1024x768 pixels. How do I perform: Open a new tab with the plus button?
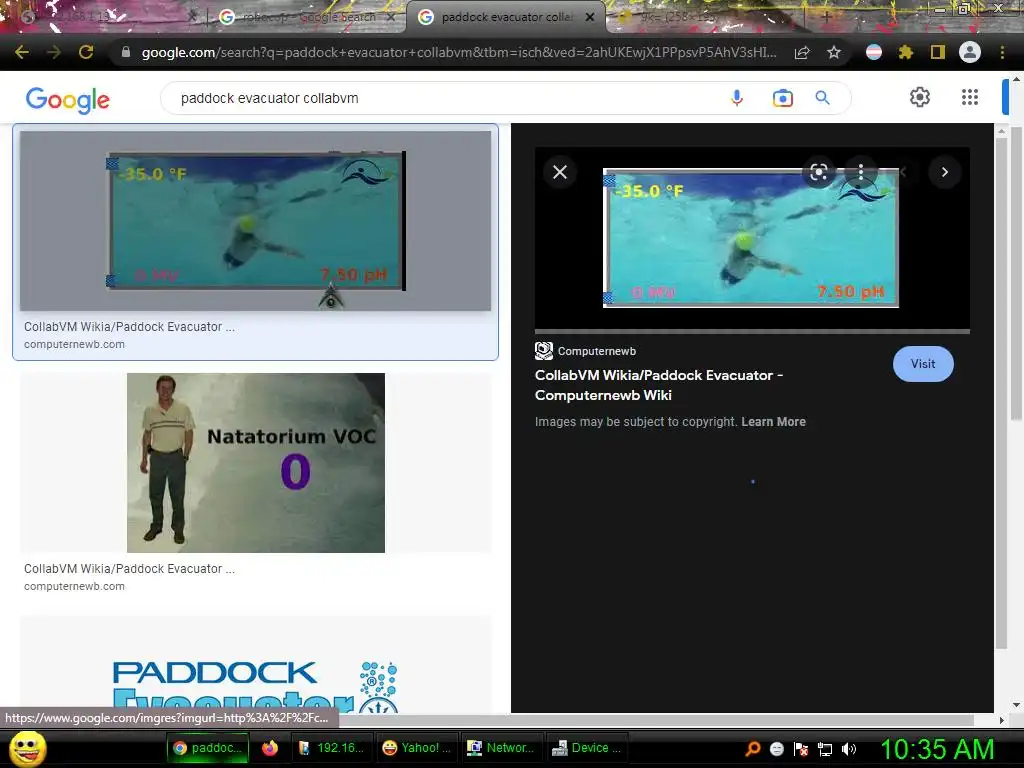pos(826,17)
